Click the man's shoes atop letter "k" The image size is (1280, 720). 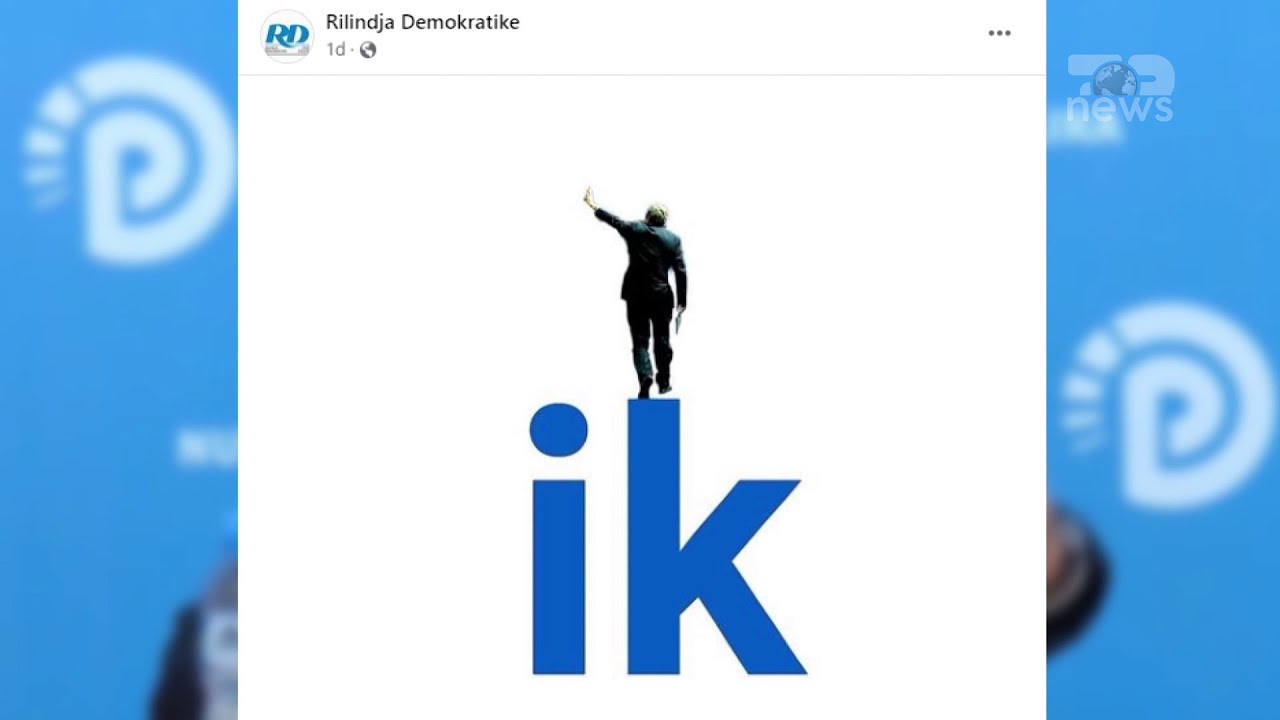click(653, 390)
